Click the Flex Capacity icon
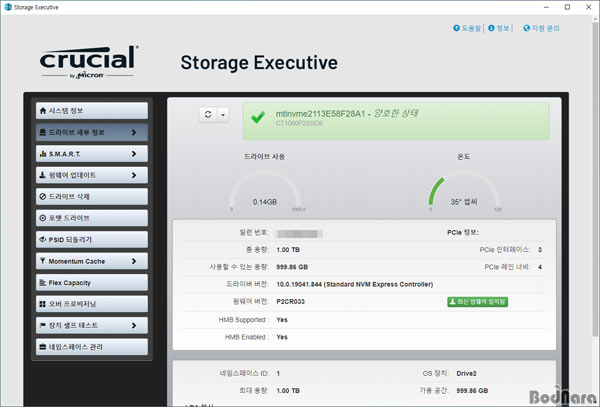Screen dimensions: 600x407 click(x=43, y=283)
